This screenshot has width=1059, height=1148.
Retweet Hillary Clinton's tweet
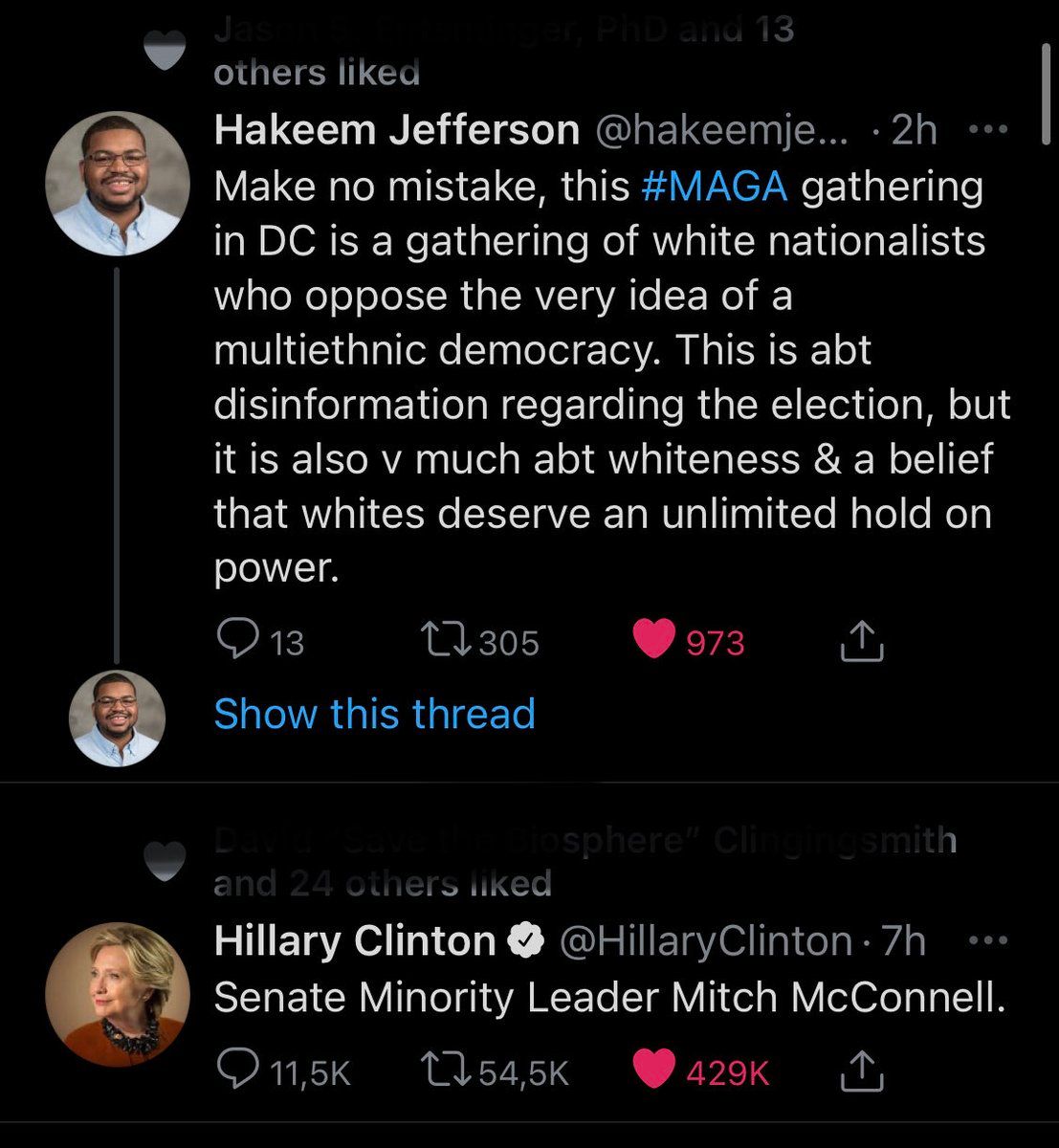[444, 1071]
